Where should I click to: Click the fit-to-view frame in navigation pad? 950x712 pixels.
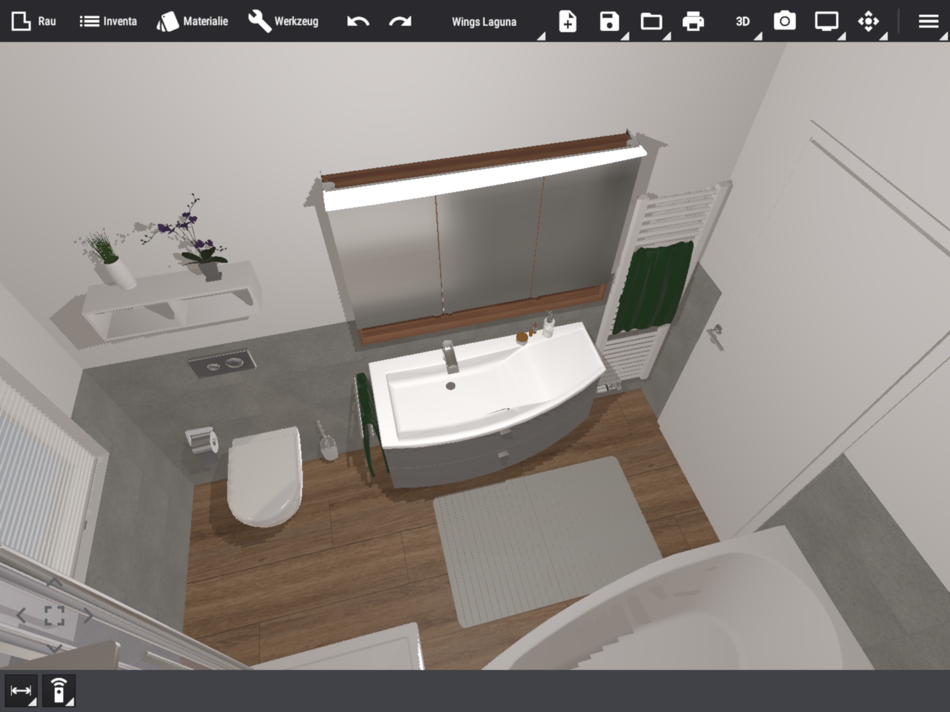tap(55, 616)
